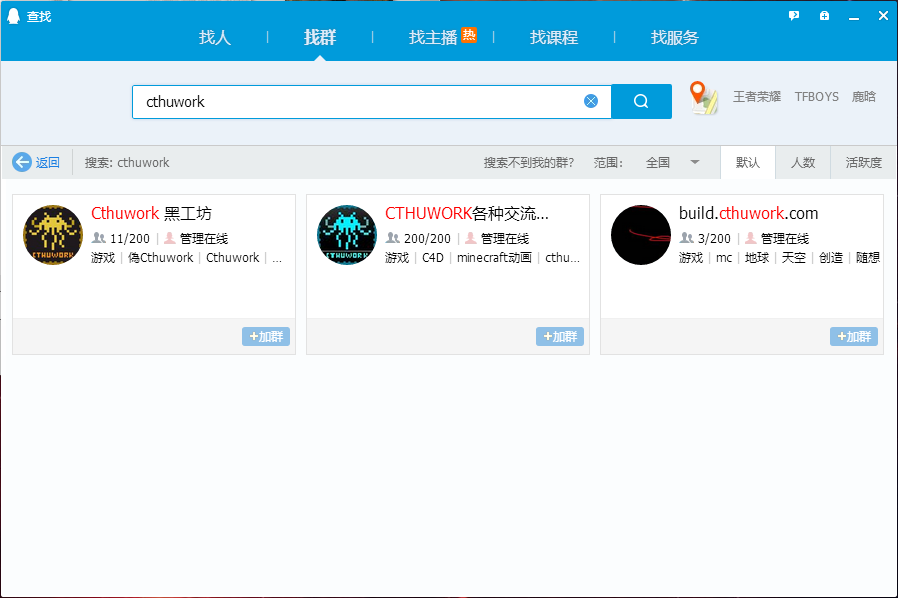Open the 找课程 tab
The image size is (898, 598).
pyautogui.click(x=554, y=38)
